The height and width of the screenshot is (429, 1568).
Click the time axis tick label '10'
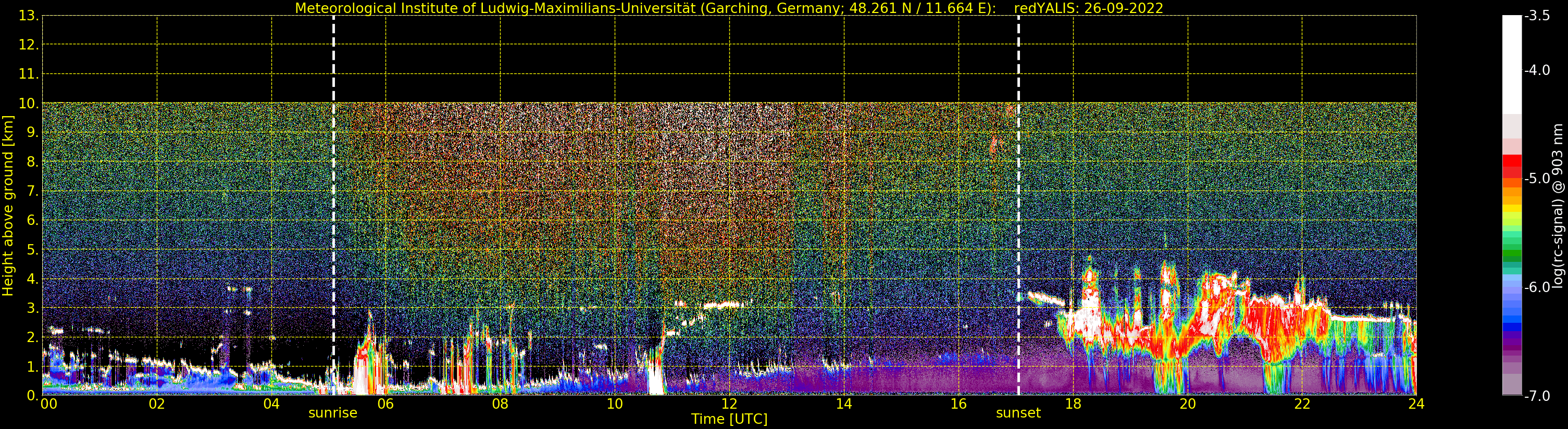point(615,404)
